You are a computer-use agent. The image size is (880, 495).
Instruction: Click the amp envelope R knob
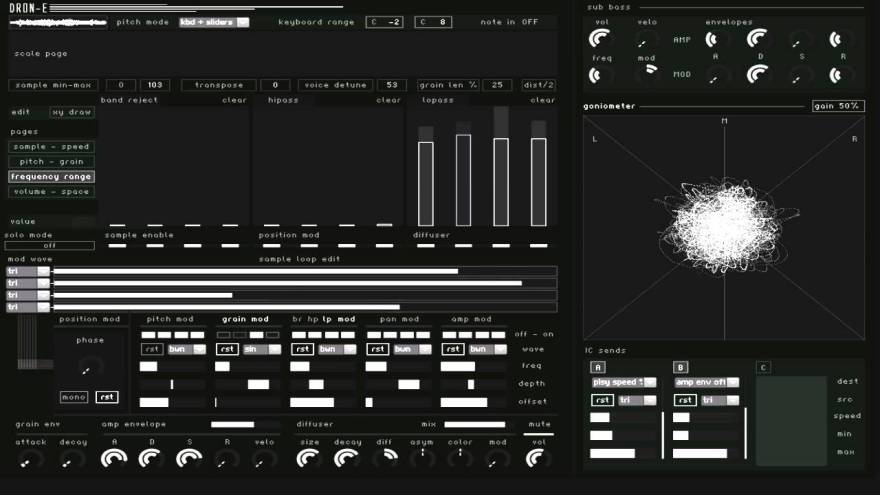(x=226, y=460)
